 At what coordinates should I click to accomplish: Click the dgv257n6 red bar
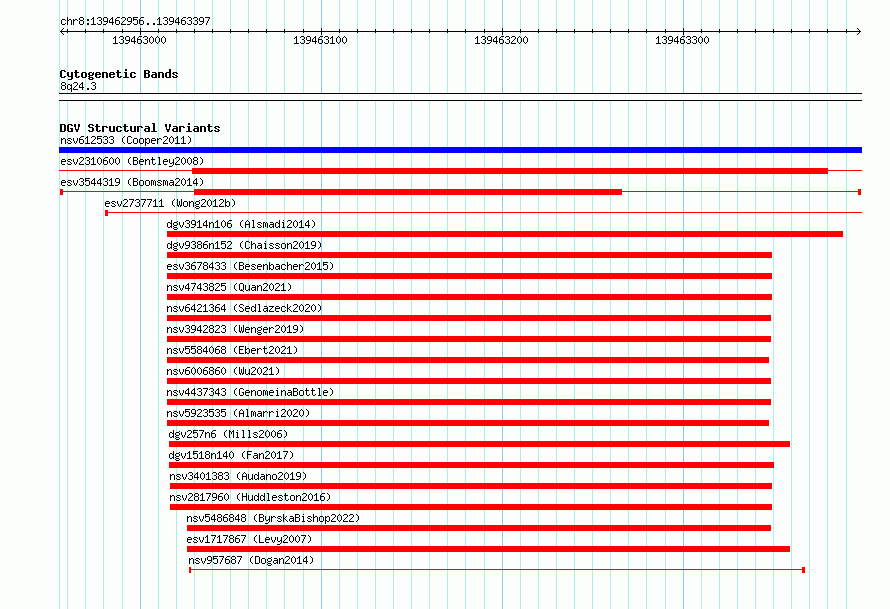tap(479, 444)
